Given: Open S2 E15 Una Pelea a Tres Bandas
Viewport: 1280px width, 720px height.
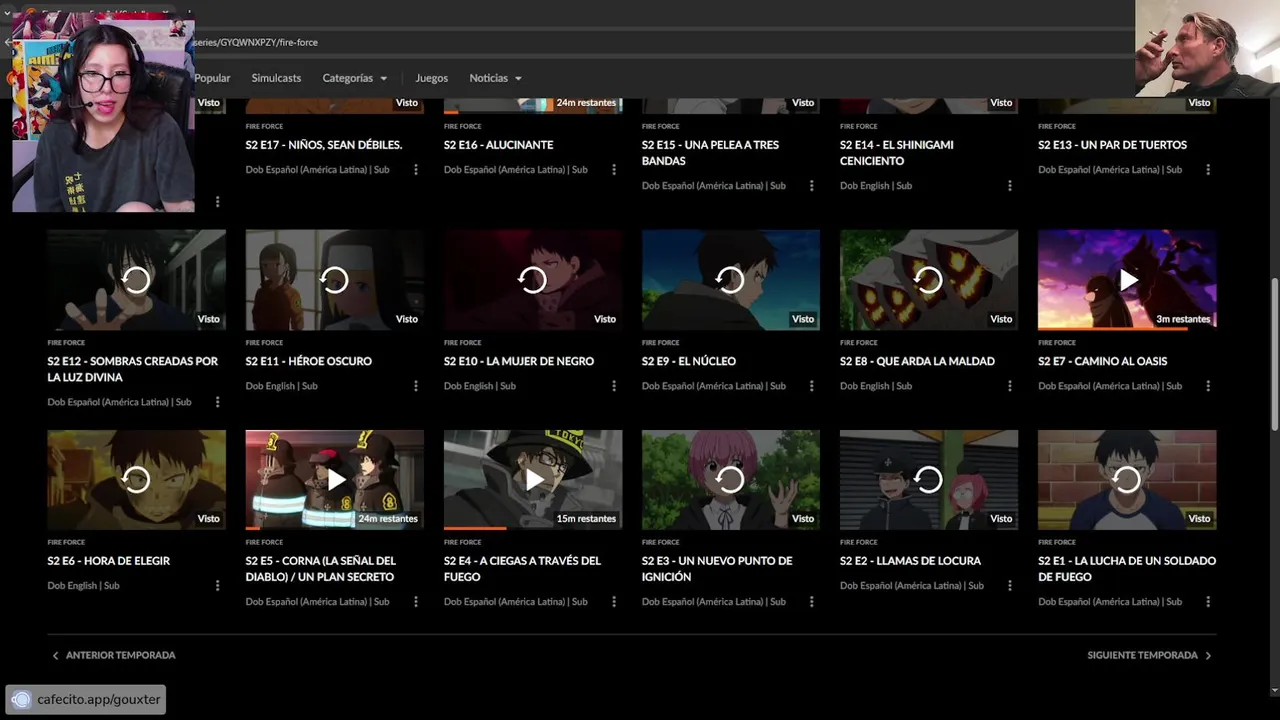Looking at the screenshot, I should click(710, 153).
